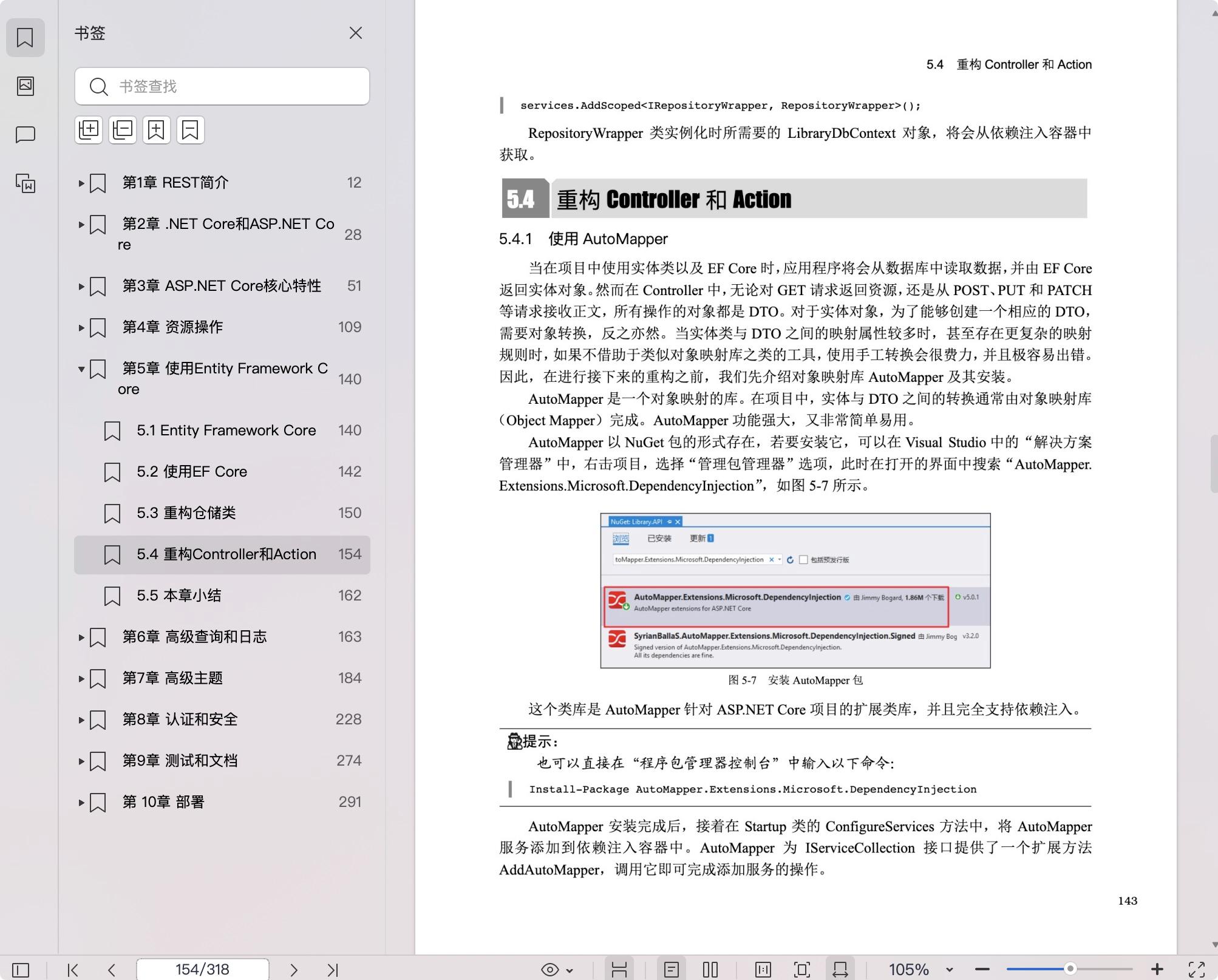This screenshot has width=1218, height=980.
Task: Click the 5.4 section heading in document
Action: coord(794,199)
